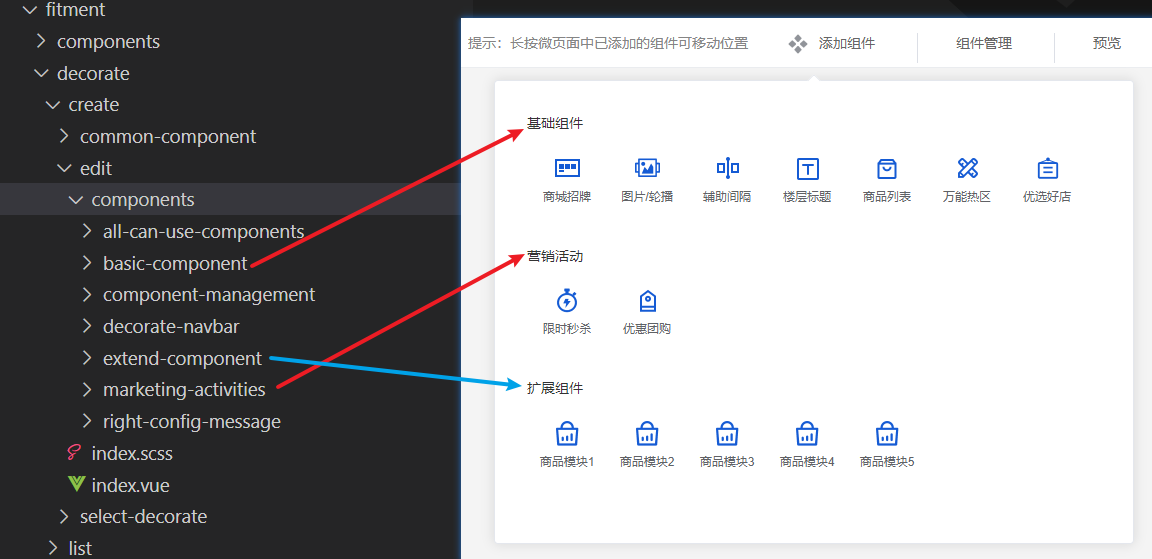Select the 商城招牌 shop banner component icon
The height and width of the screenshot is (559, 1152).
tap(567, 169)
